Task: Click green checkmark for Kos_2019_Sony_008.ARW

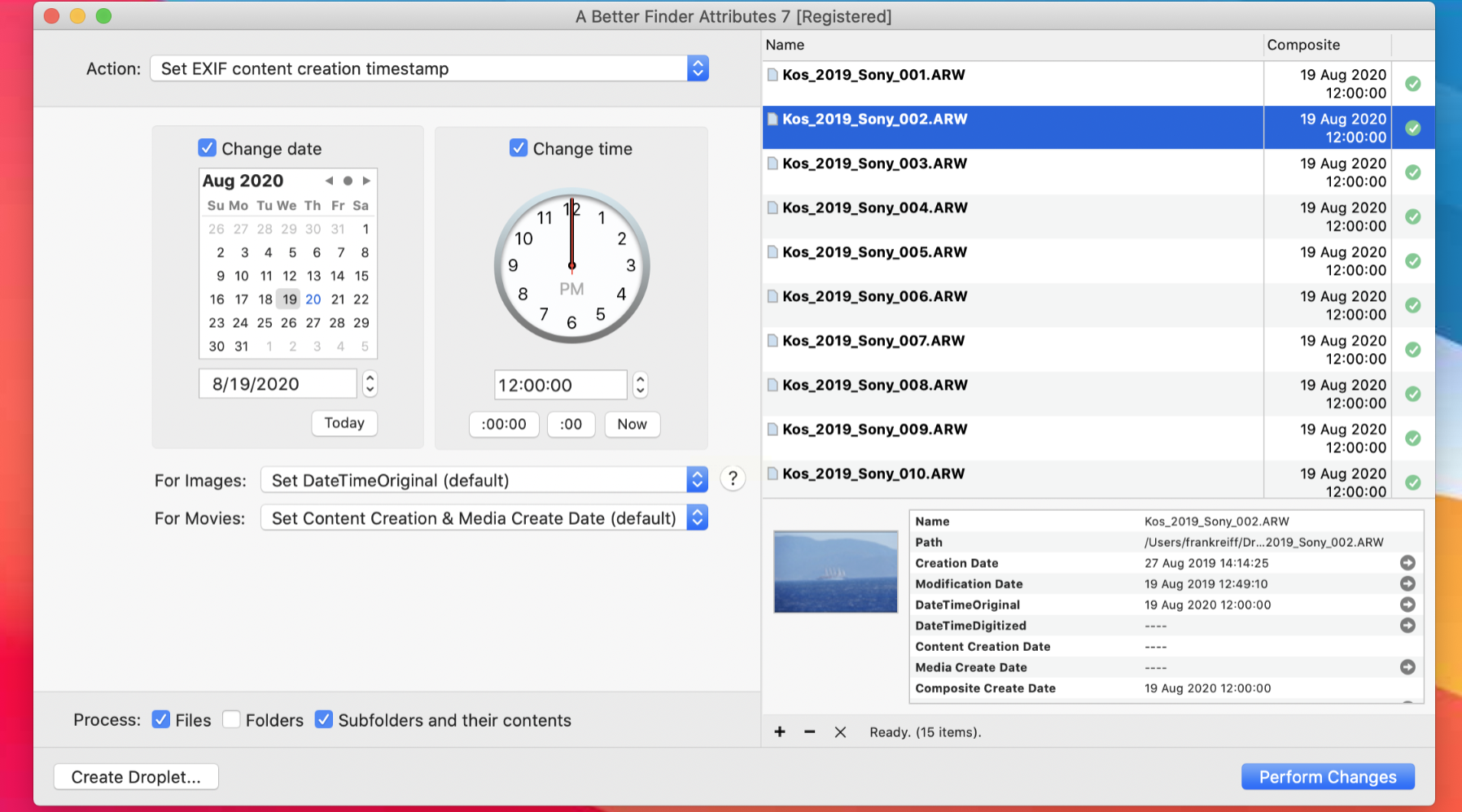Action: click(x=1413, y=394)
